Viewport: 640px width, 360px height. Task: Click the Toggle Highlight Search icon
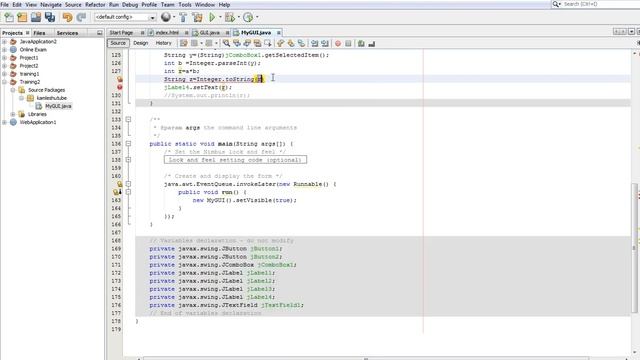pyautogui.click(x=258, y=43)
